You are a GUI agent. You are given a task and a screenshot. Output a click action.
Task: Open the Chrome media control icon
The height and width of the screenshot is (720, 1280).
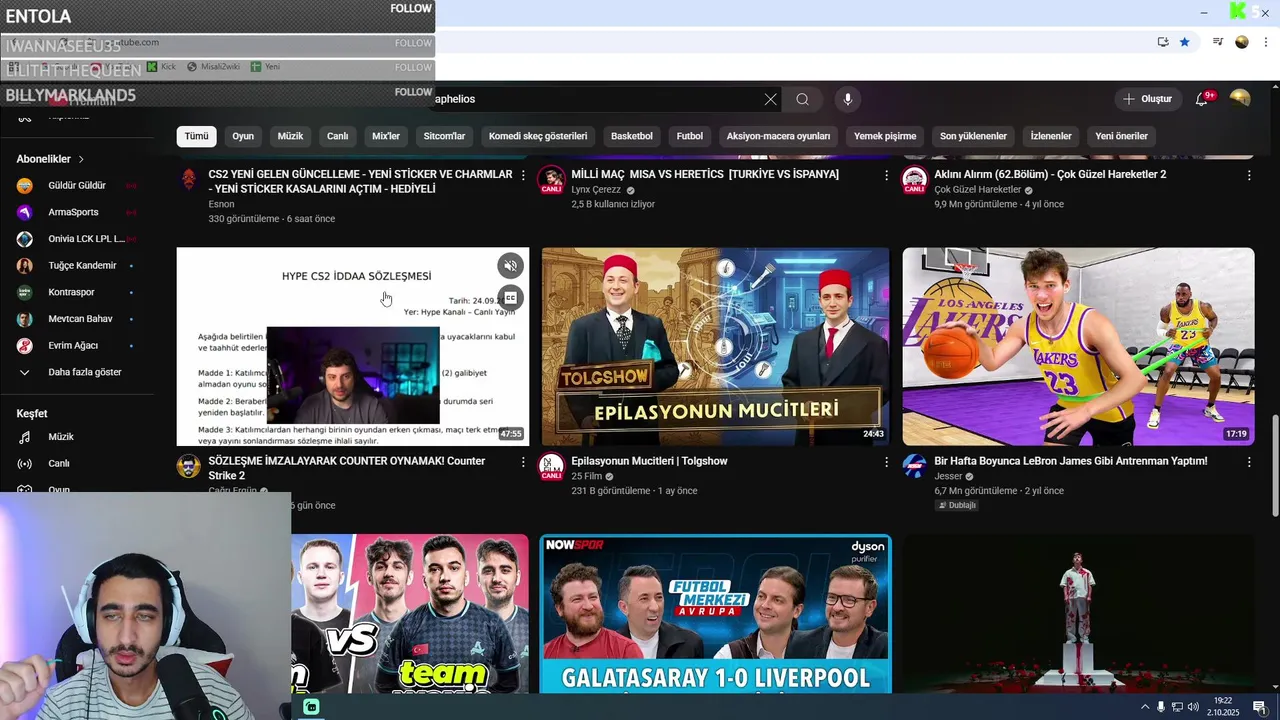[1217, 42]
